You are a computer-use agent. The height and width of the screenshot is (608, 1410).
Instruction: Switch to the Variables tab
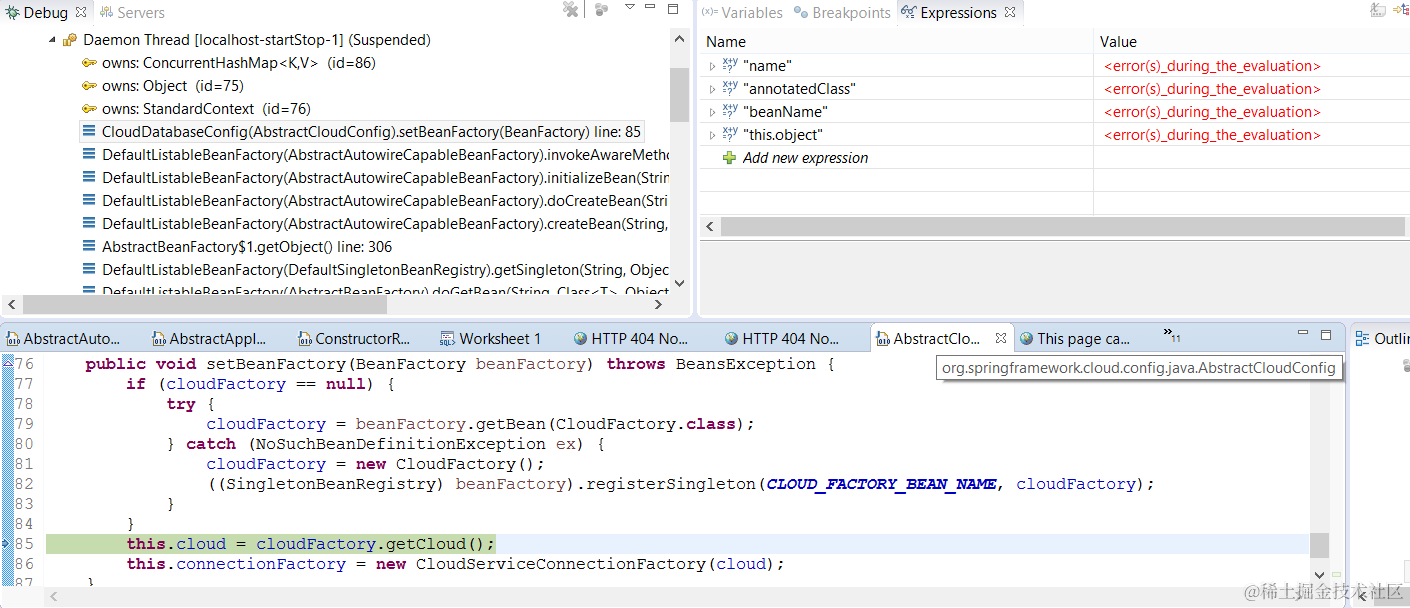coord(742,13)
